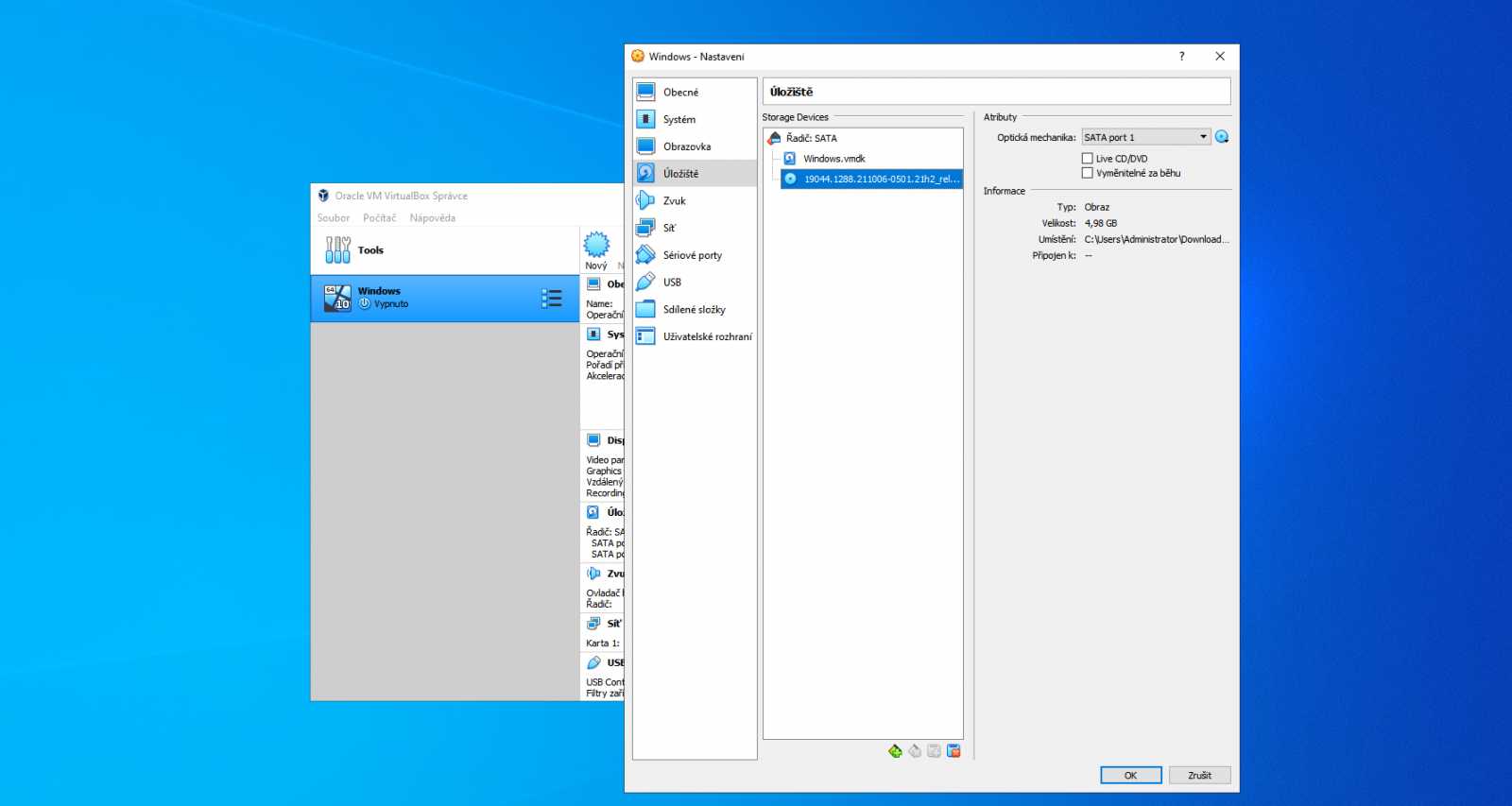Click the Nový gear icon in VirtualBox Správce

click(x=596, y=245)
